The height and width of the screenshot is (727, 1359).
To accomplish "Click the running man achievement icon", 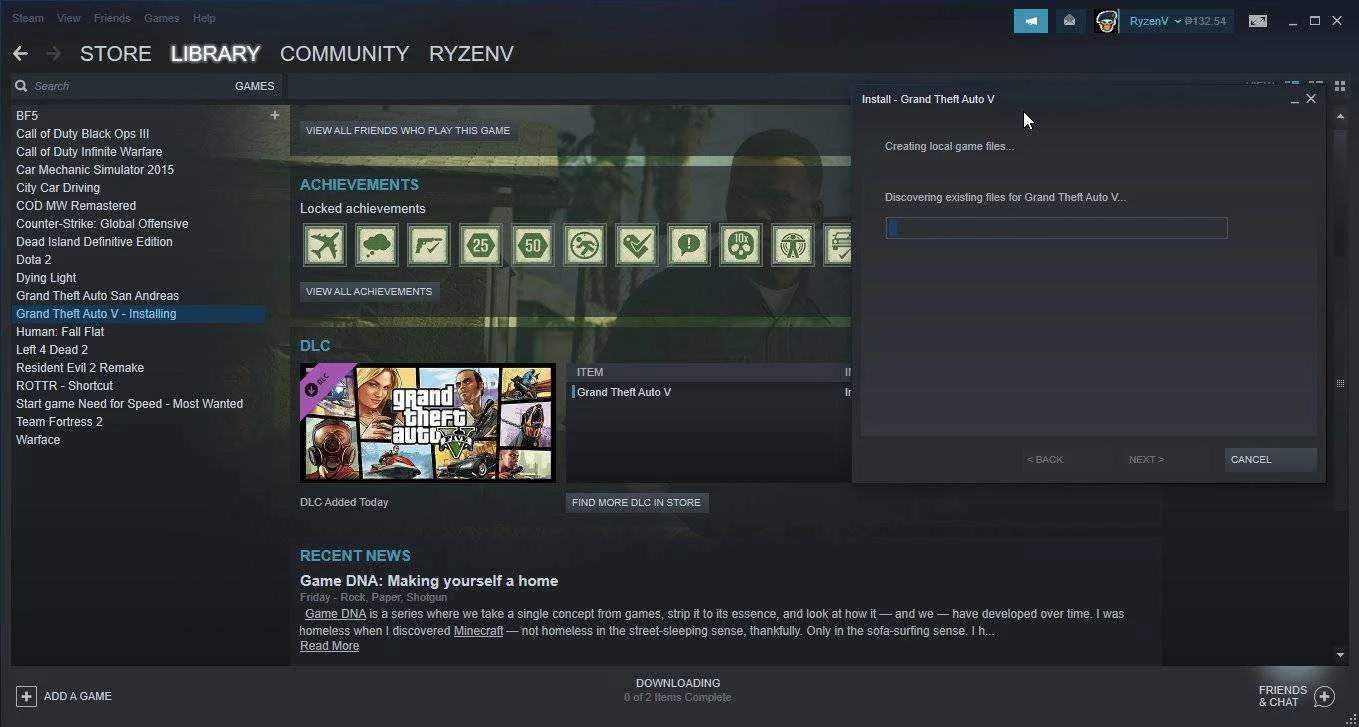I will pyautogui.click(x=584, y=245).
